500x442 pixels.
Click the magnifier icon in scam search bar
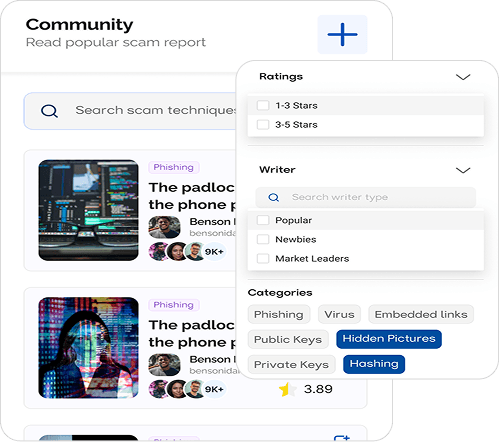coord(49,111)
